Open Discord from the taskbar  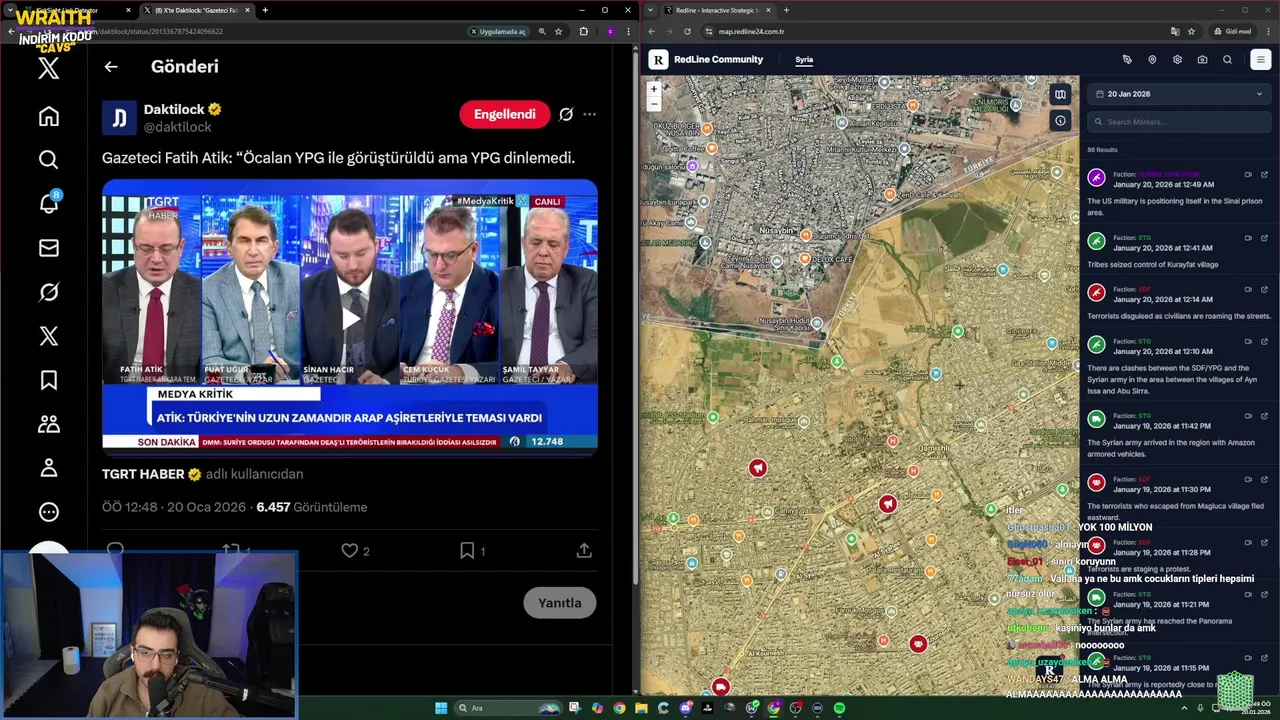click(685, 708)
